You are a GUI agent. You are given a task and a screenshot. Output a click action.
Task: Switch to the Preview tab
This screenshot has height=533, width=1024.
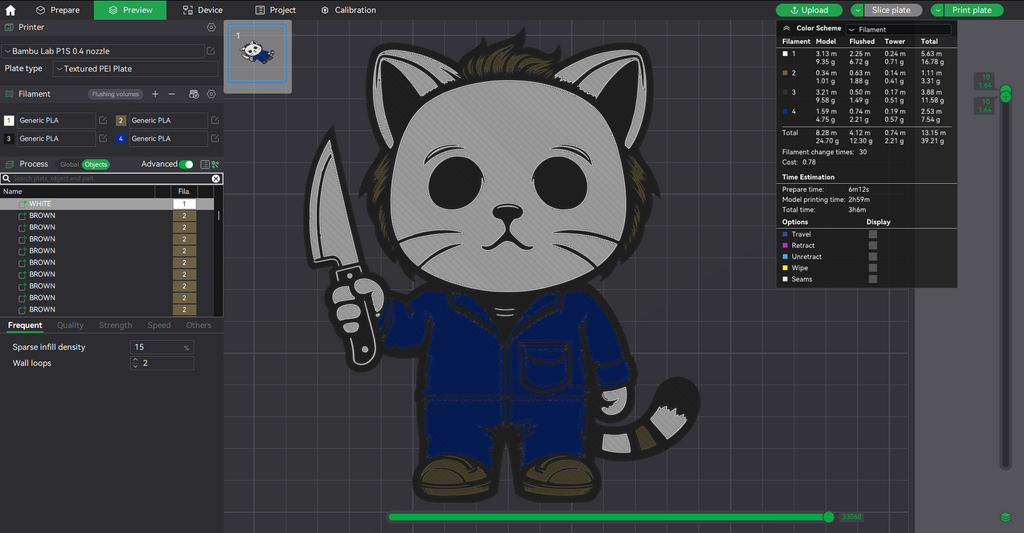[x=130, y=10]
